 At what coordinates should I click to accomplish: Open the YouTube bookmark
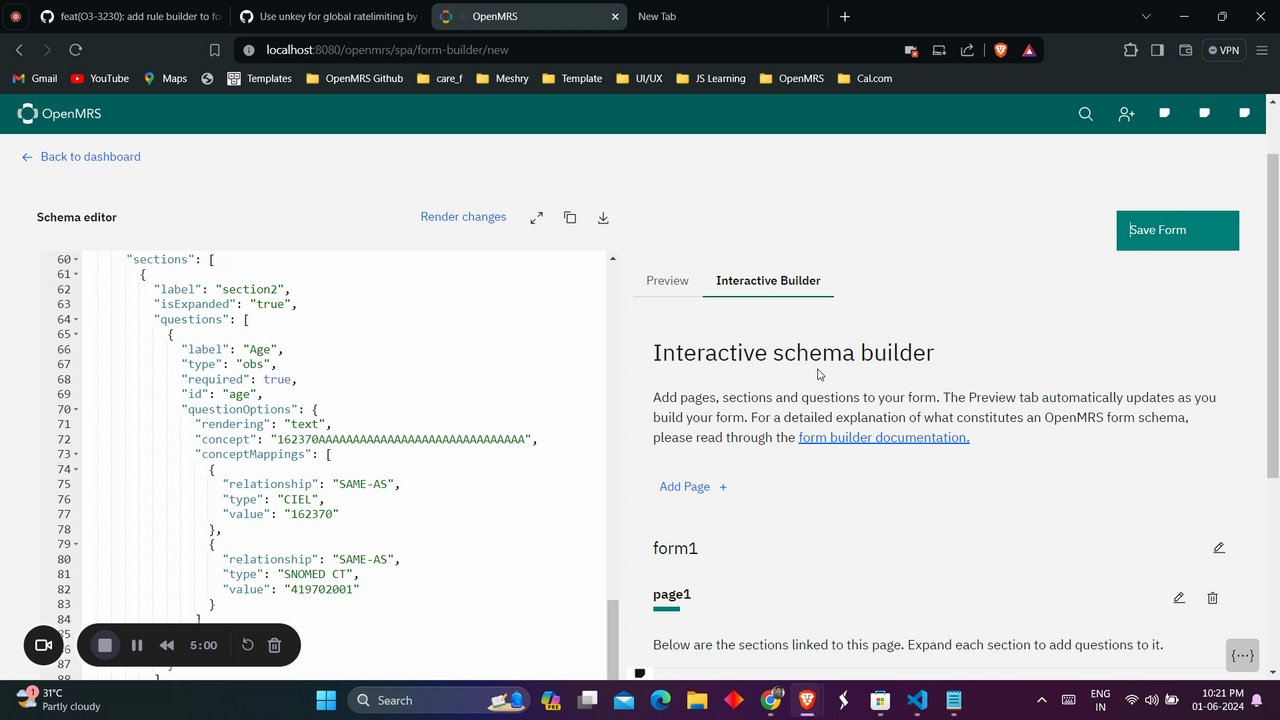coord(100,79)
